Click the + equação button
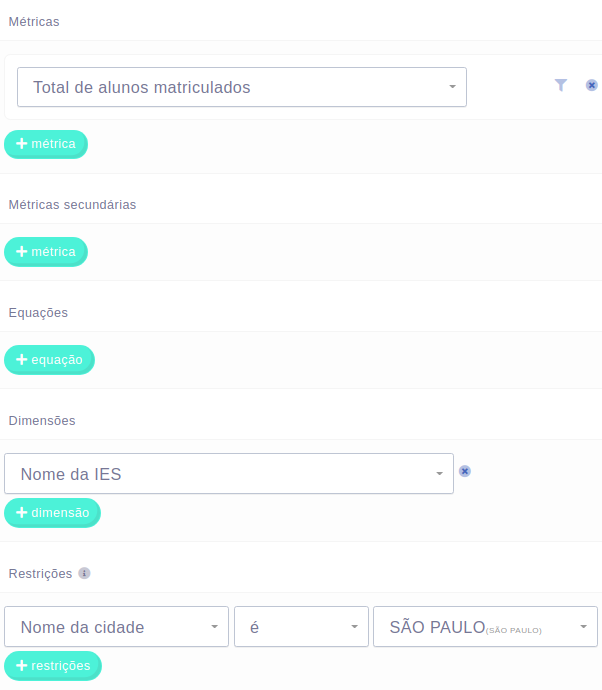Viewport: 602px width, 690px height. pos(49,360)
